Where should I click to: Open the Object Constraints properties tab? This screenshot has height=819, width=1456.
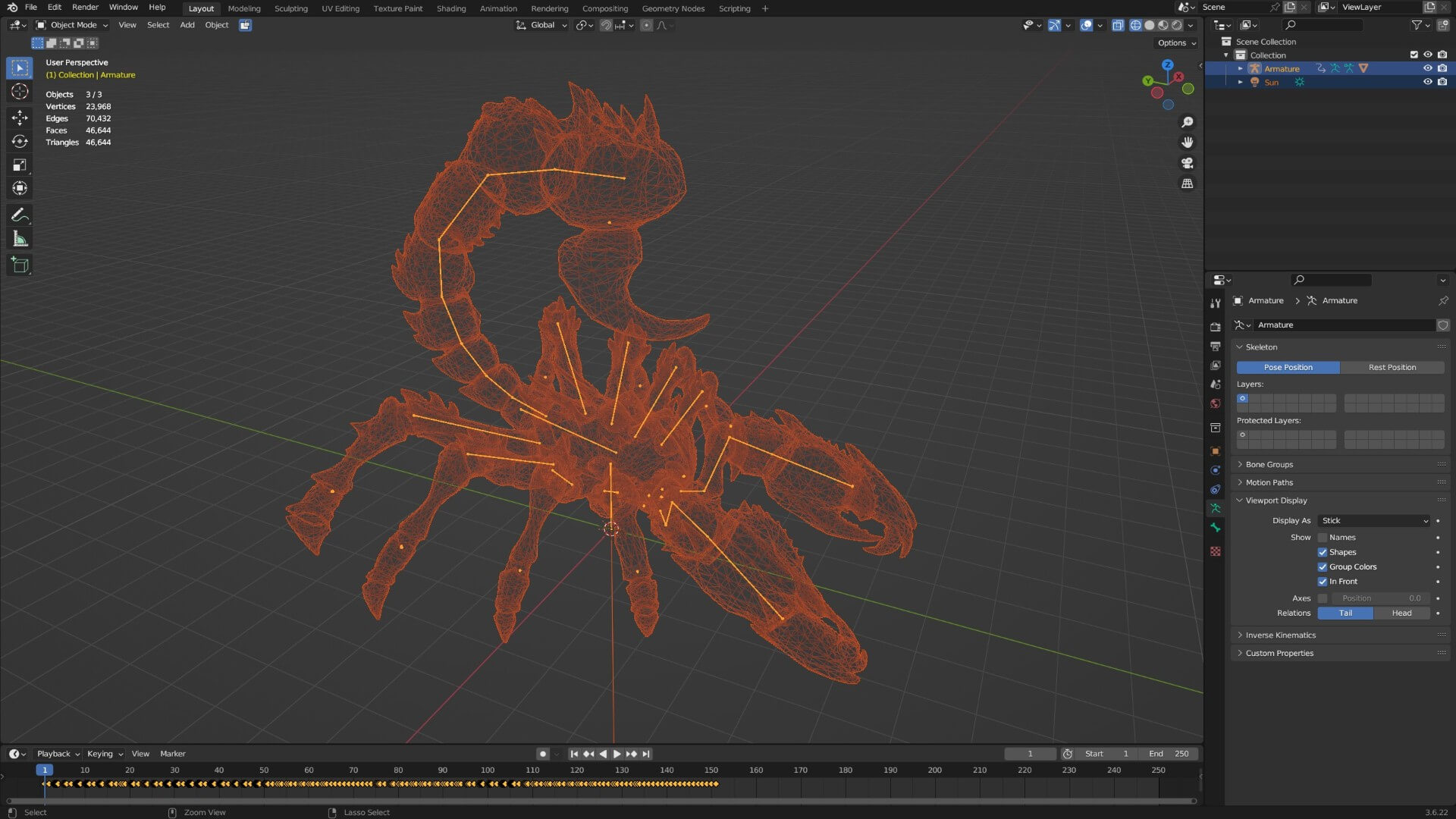point(1216,489)
